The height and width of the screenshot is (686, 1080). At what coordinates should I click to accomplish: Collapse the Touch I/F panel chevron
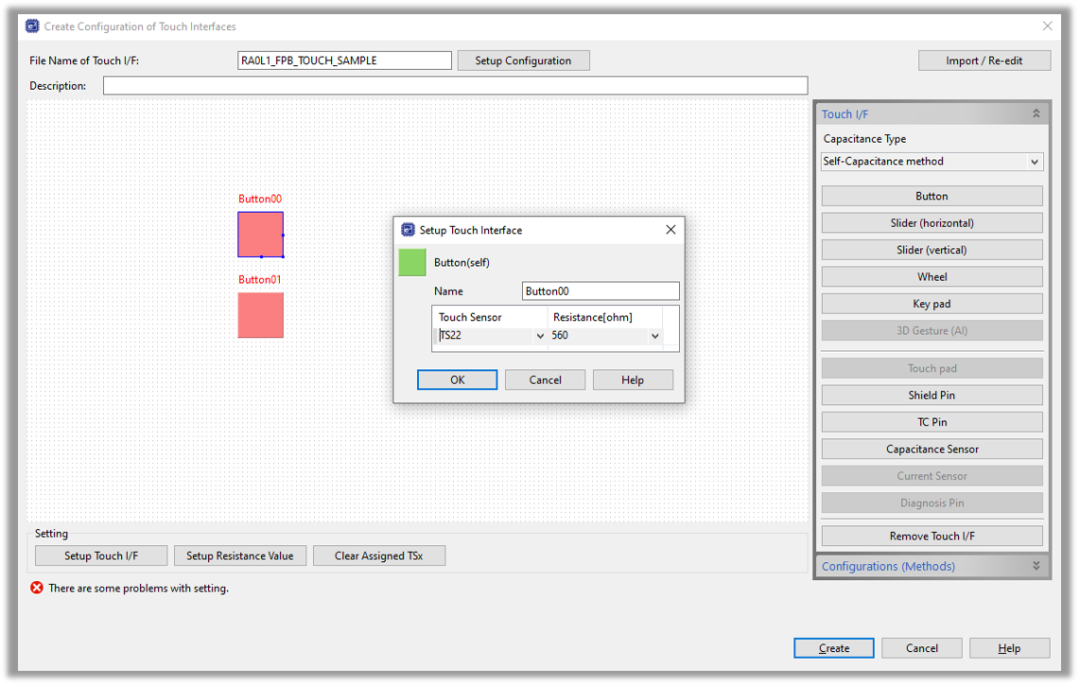(x=1036, y=114)
